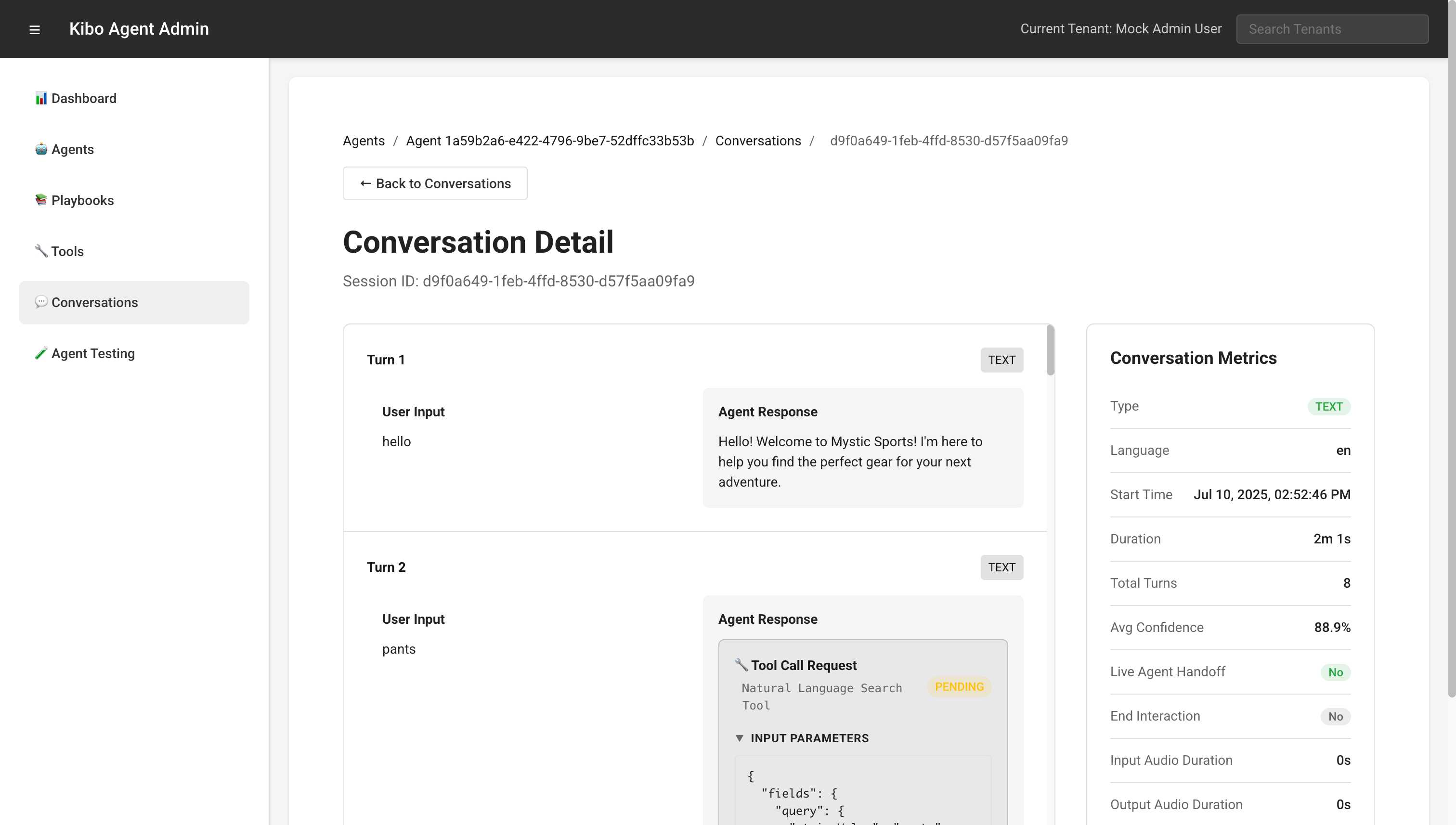The image size is (1456, 825).
Task: Click the Agent Testing test tube icon
Action: [41, 354]
